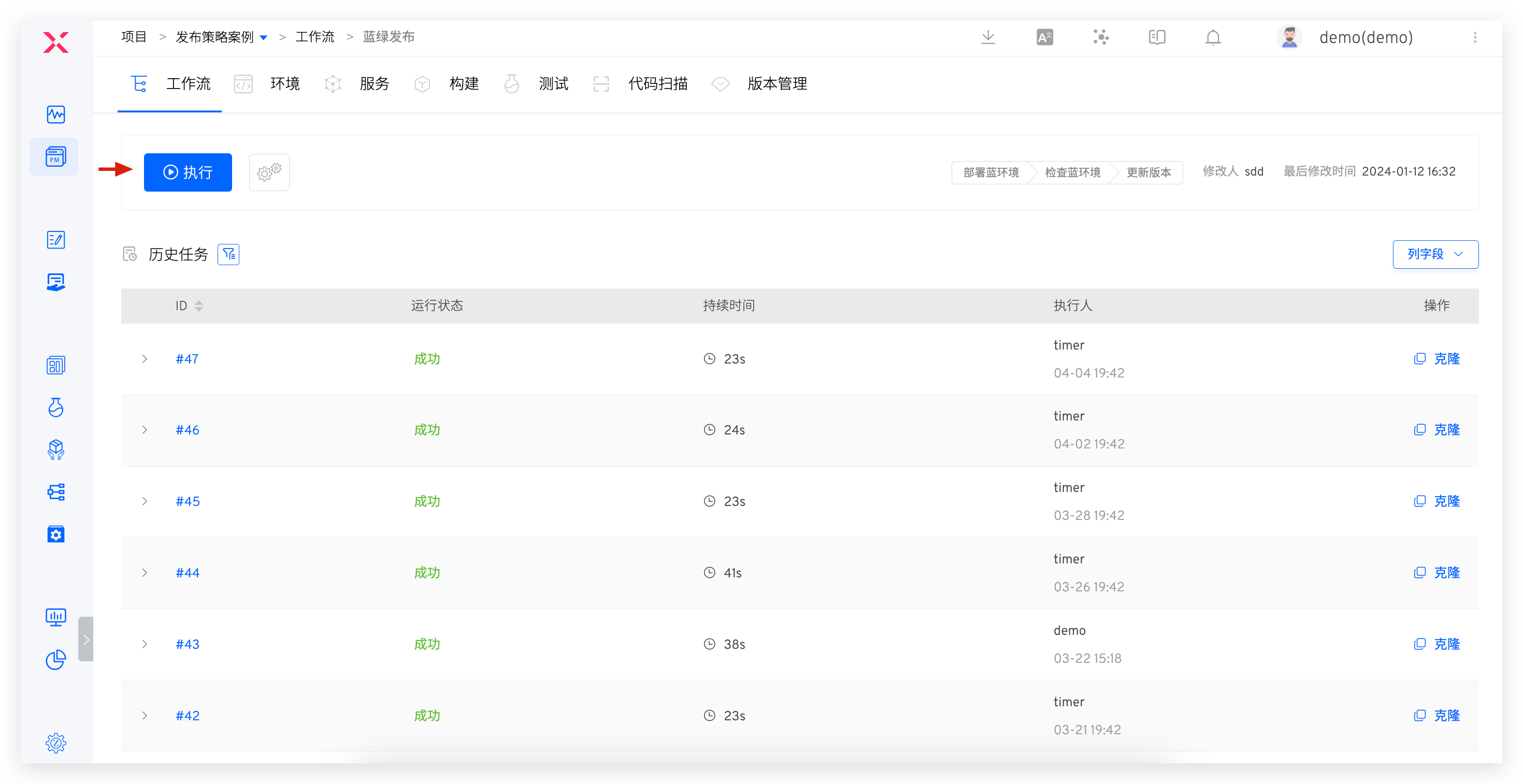The image size is (1523, 784).
Task: Open workflow settings gears button
Action: coord(269,172)
